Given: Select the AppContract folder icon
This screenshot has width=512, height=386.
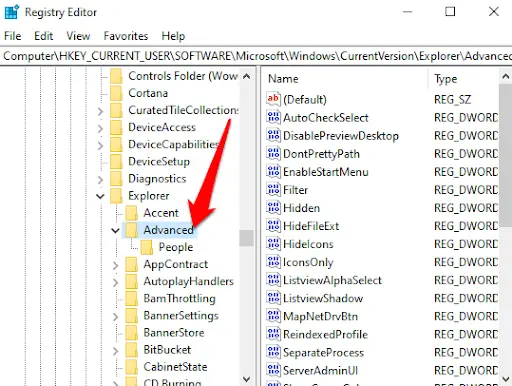Looking at the screenshot, I should 131,264.
